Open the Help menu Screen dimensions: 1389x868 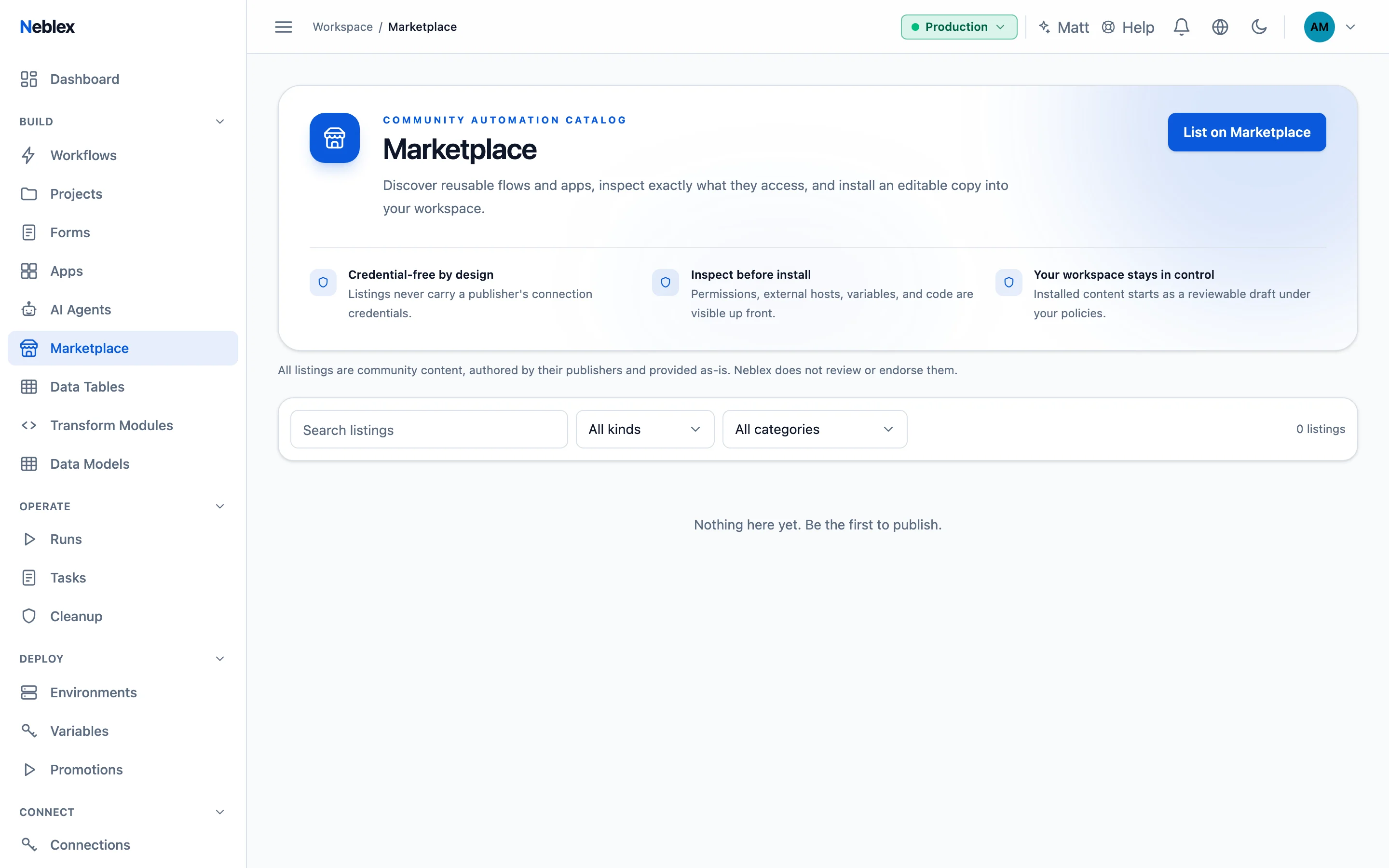tap(1128, 27)
